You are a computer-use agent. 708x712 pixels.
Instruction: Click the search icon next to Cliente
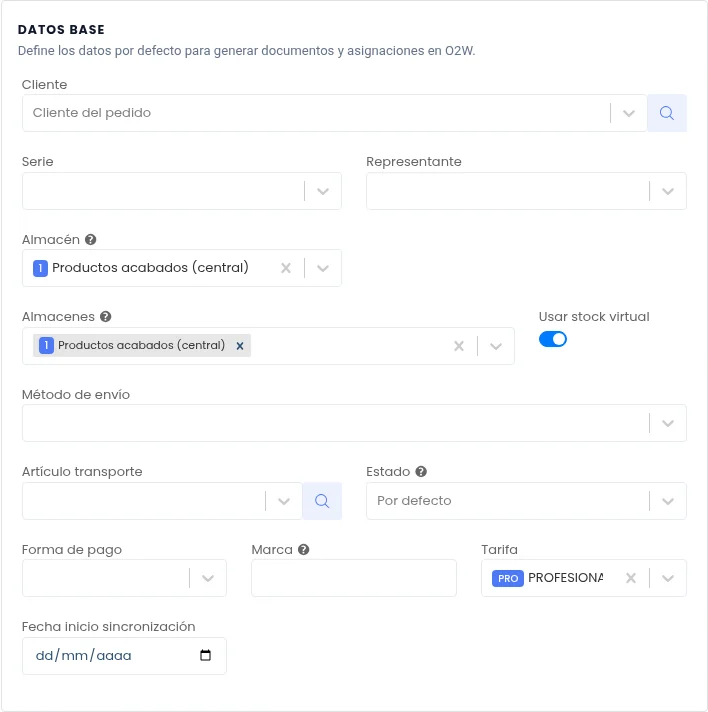point(667,113)
